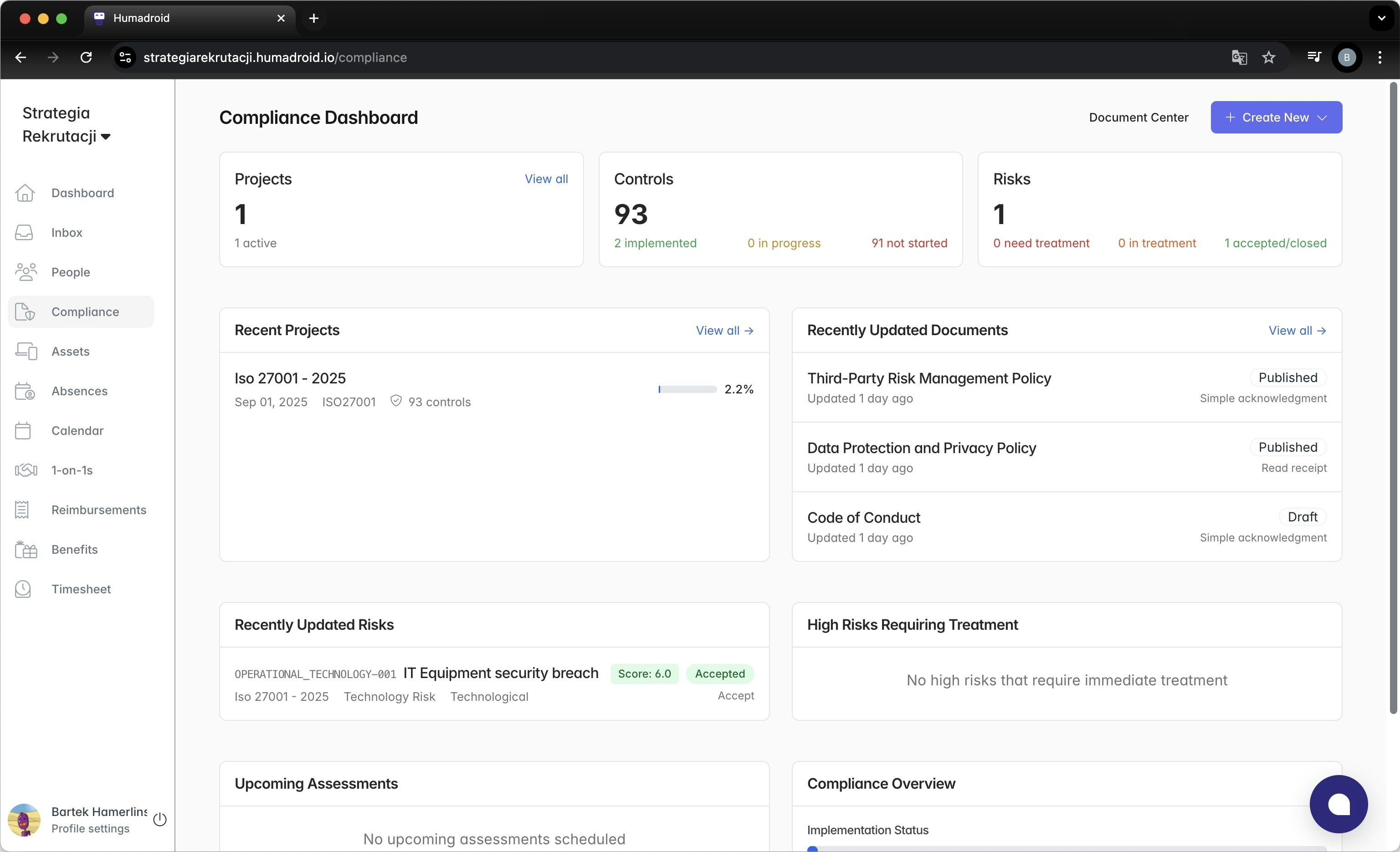1400x852 pixels.
Task: Open the Third-Party Risk Management Policy document
Action: click(x=928, y=378)
